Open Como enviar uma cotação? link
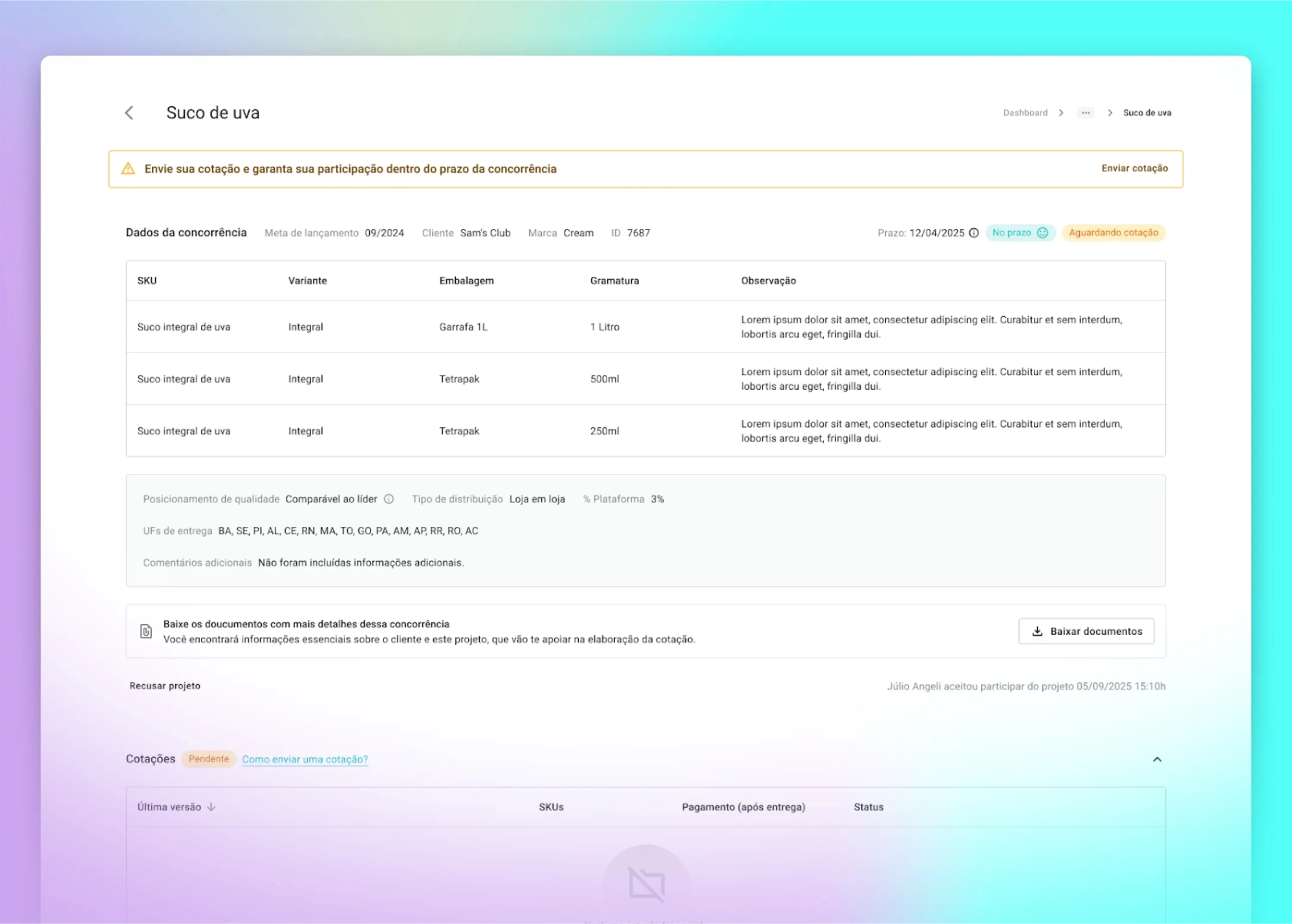Viewport: 1292px width, 924px height. [x=305, y=759]
